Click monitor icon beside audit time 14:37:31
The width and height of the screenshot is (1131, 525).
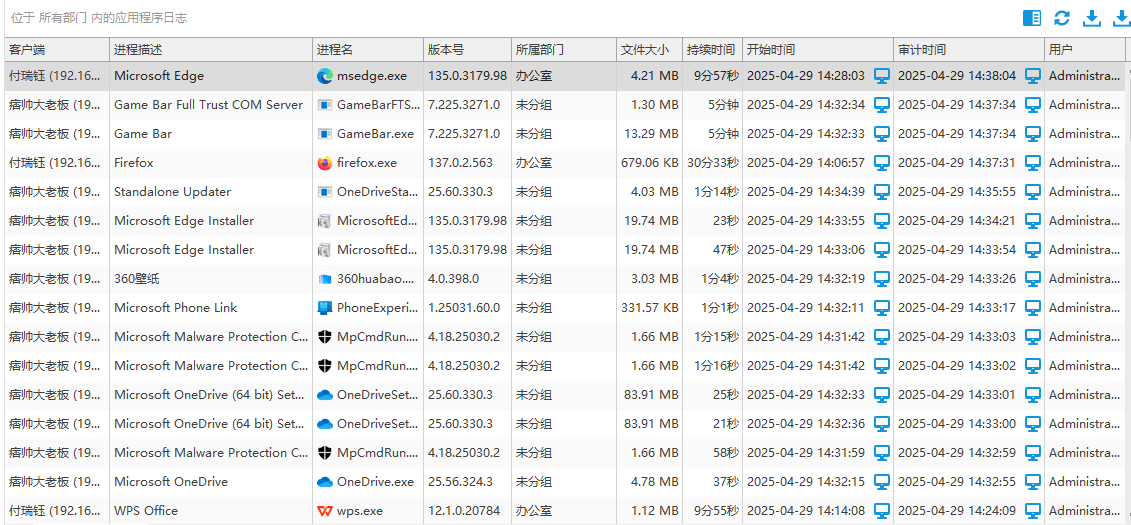(x=1033, y=163)
